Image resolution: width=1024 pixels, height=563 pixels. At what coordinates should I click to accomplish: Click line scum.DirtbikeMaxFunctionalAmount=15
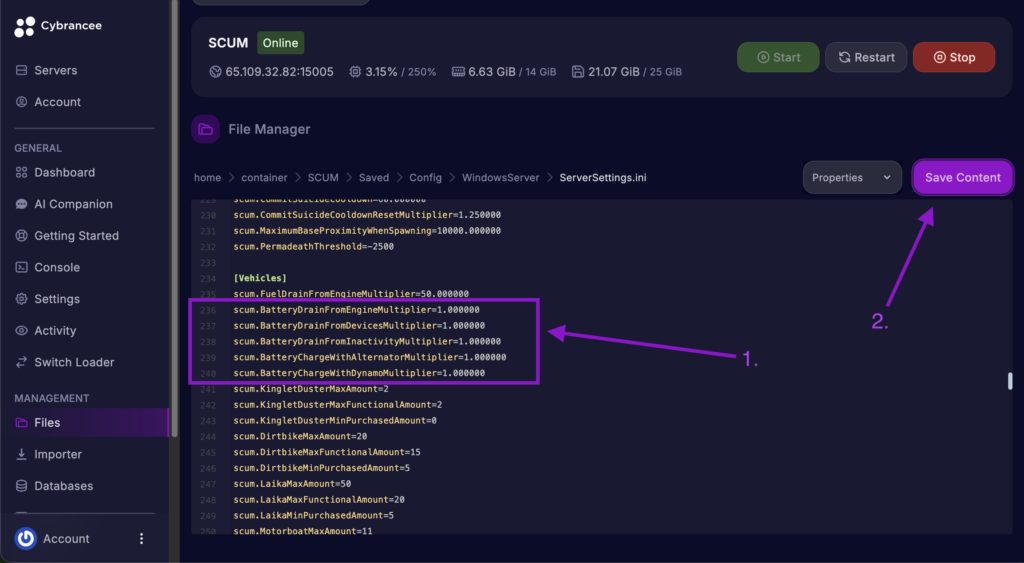click(327, 452)
